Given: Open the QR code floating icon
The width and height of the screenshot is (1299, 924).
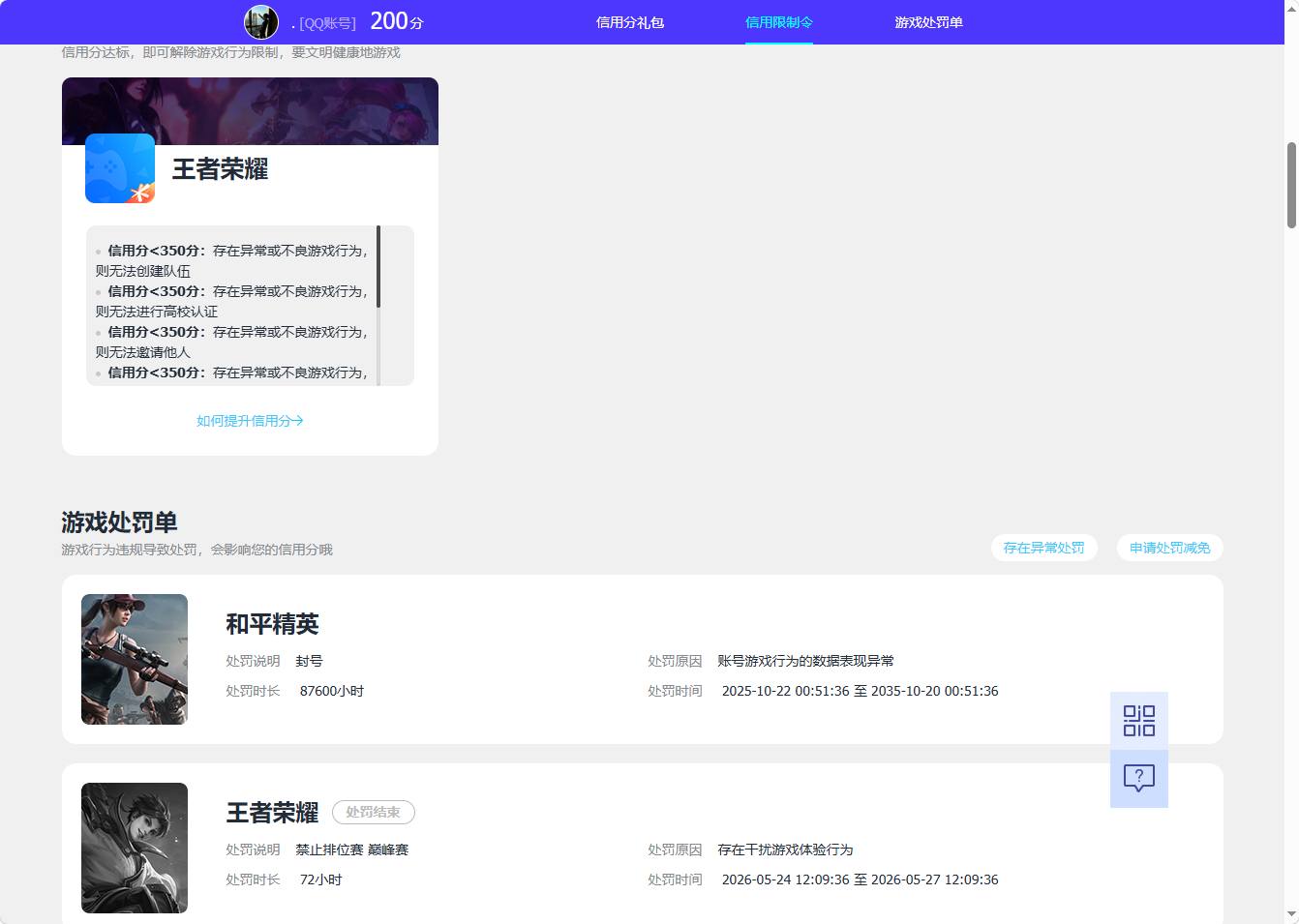Looking at the screenshot, I should (x=1139, y=721).
